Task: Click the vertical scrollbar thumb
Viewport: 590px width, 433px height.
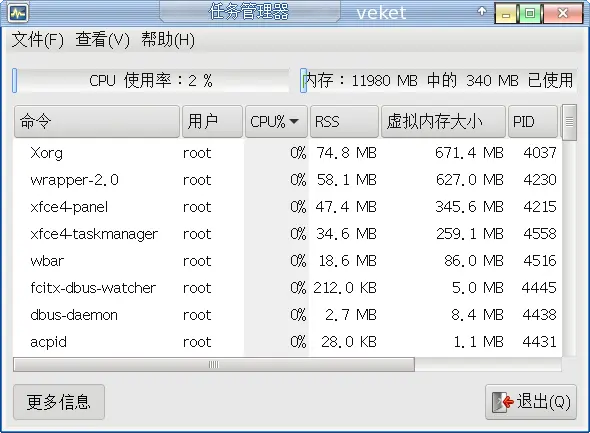Action: [x=569, y=122]
